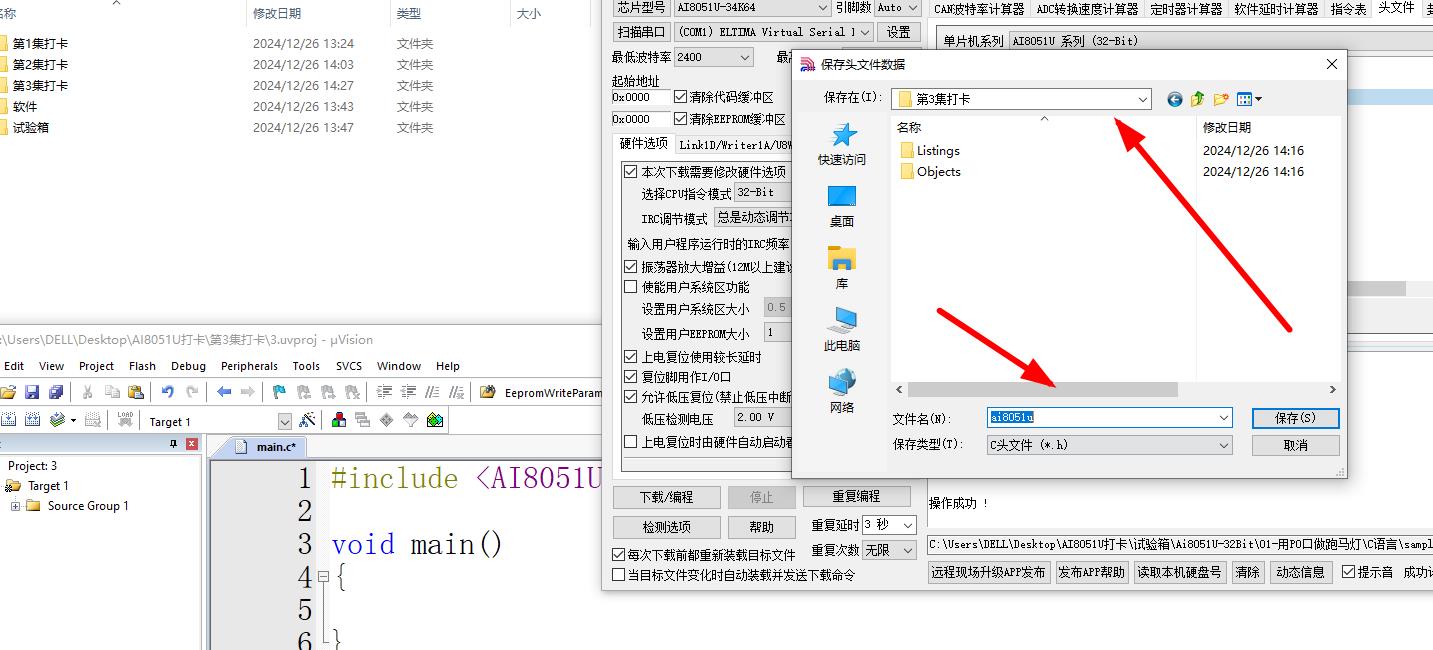
Task: Open the Debug menu in µVision
Action: click(x=188, y=366)
